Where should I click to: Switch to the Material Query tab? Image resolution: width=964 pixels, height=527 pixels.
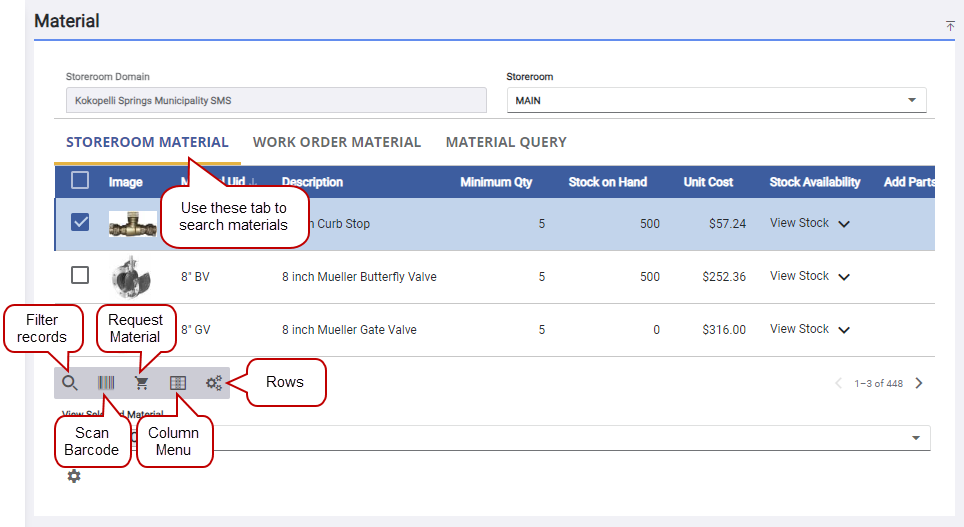[x=506, y=142]
